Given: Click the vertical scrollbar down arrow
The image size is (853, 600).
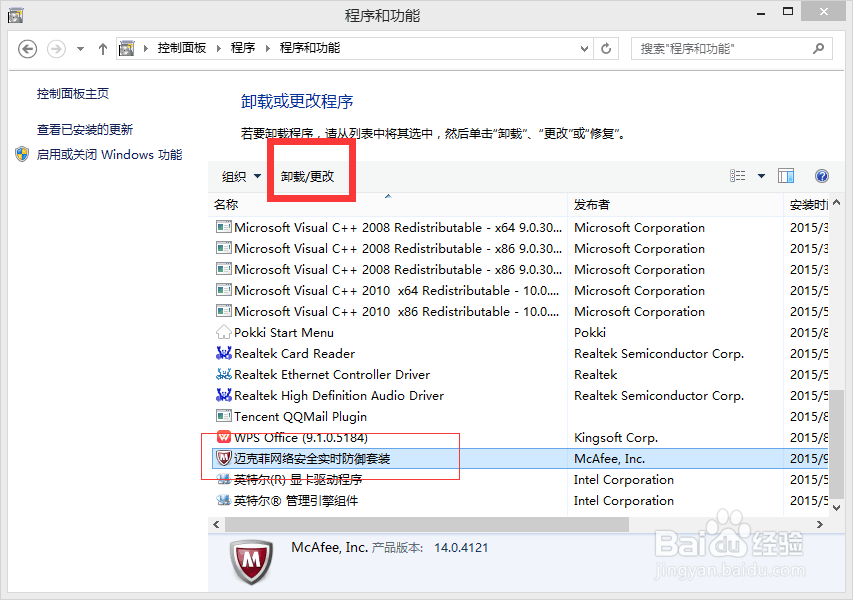Looking at the screenshot, I should (x=836, y=508).
